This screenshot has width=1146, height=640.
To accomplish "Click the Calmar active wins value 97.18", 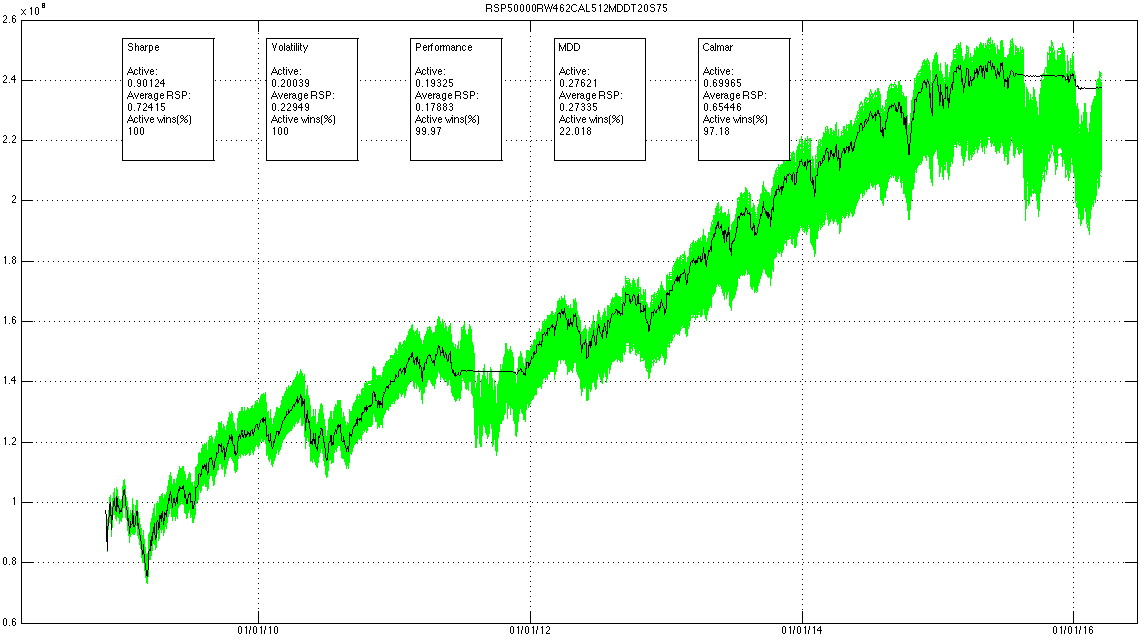I will pyautogui.click(x=716, y=132).
